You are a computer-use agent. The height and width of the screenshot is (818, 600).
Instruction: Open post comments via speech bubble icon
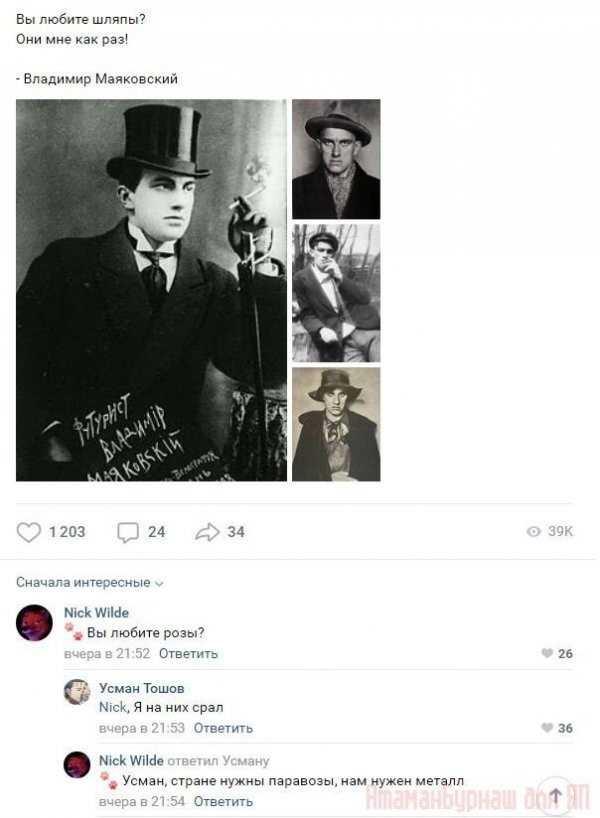pos(128,532)
